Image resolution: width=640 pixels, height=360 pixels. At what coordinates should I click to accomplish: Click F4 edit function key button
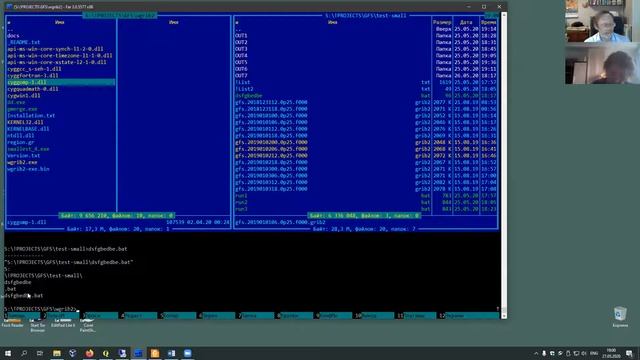[x=138, y=316]
